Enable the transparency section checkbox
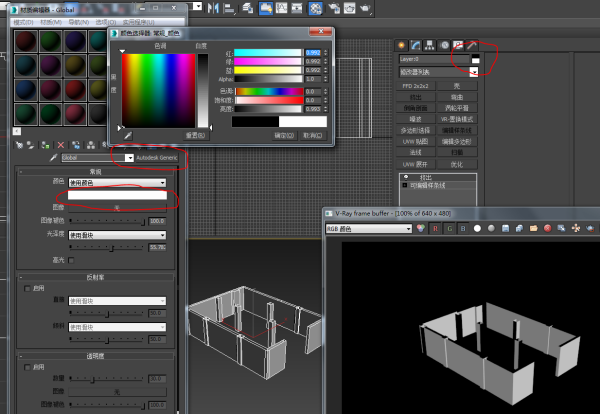 [x=25, y=367]
